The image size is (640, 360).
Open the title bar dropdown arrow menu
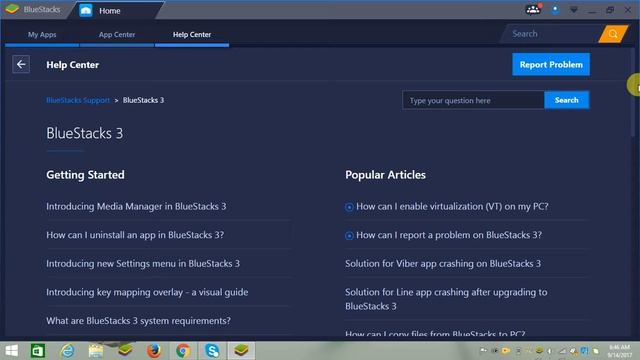click(573, 10)
